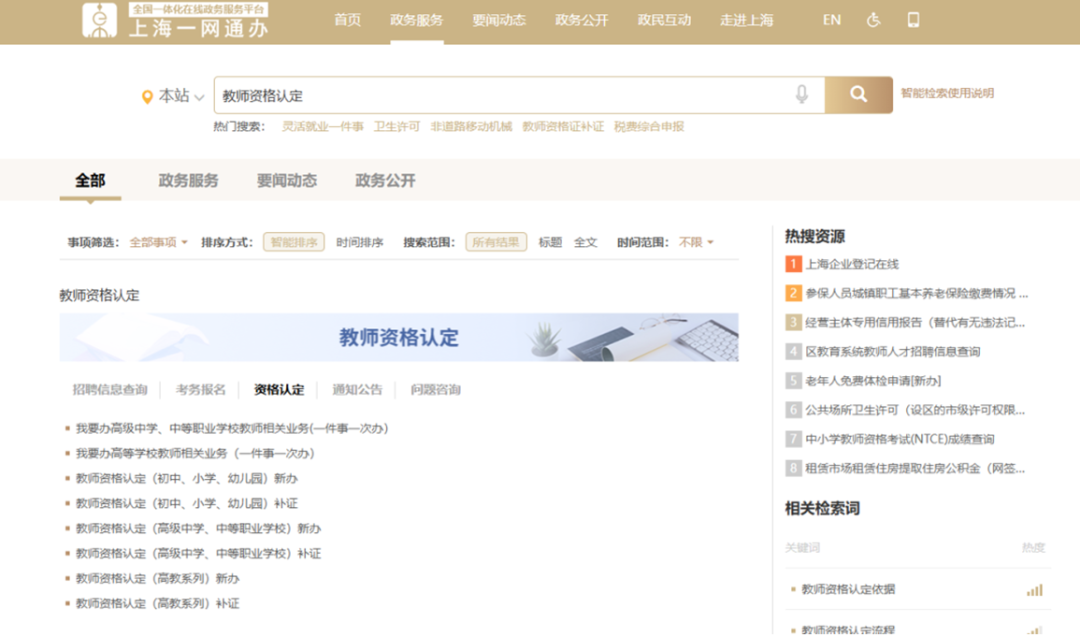The width and height of the screenshot is (1080, 637).
Task: Click the location pin icon beside 本站
Action: point(148,97)
